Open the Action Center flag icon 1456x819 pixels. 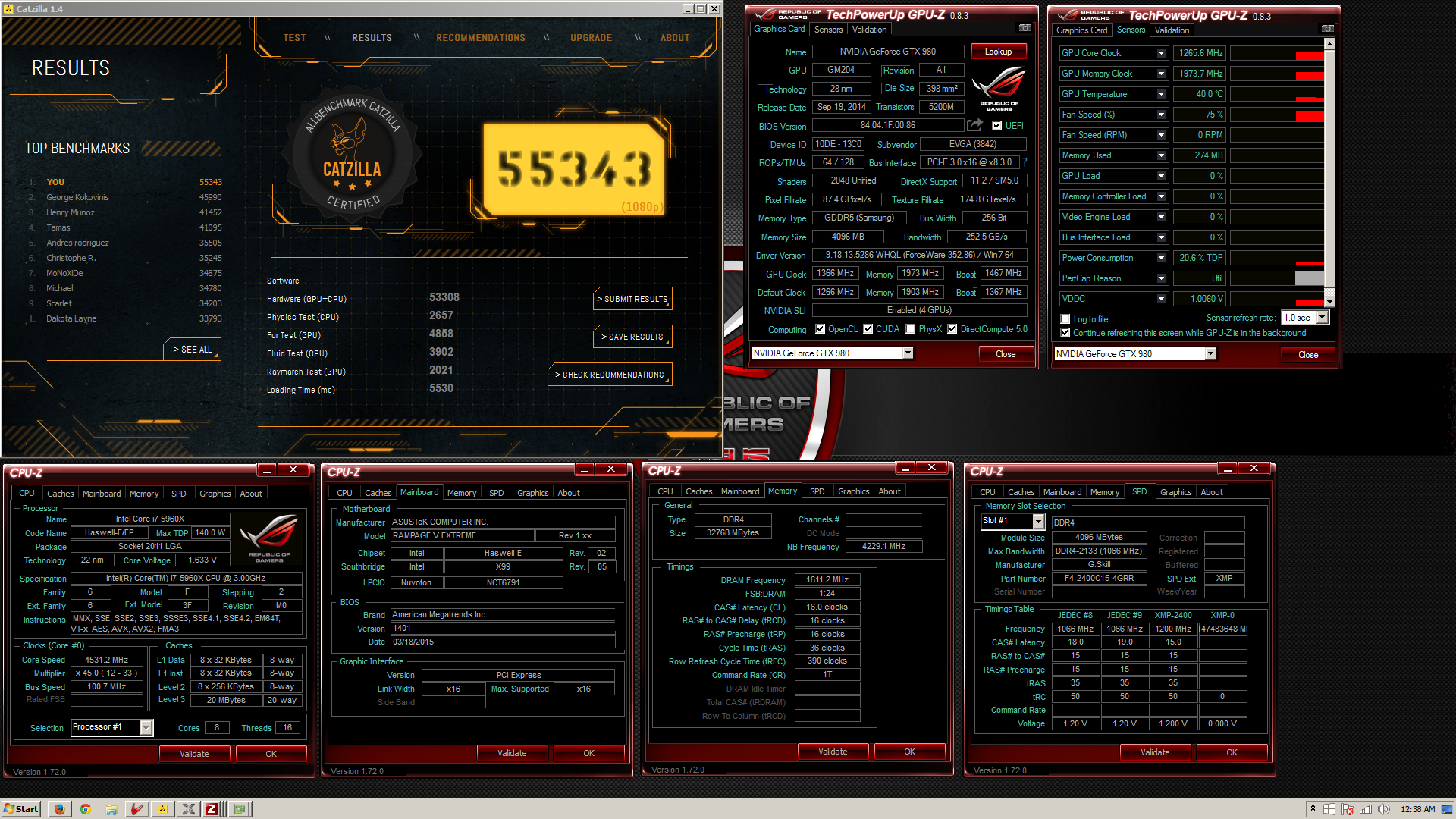[1348, 809]
